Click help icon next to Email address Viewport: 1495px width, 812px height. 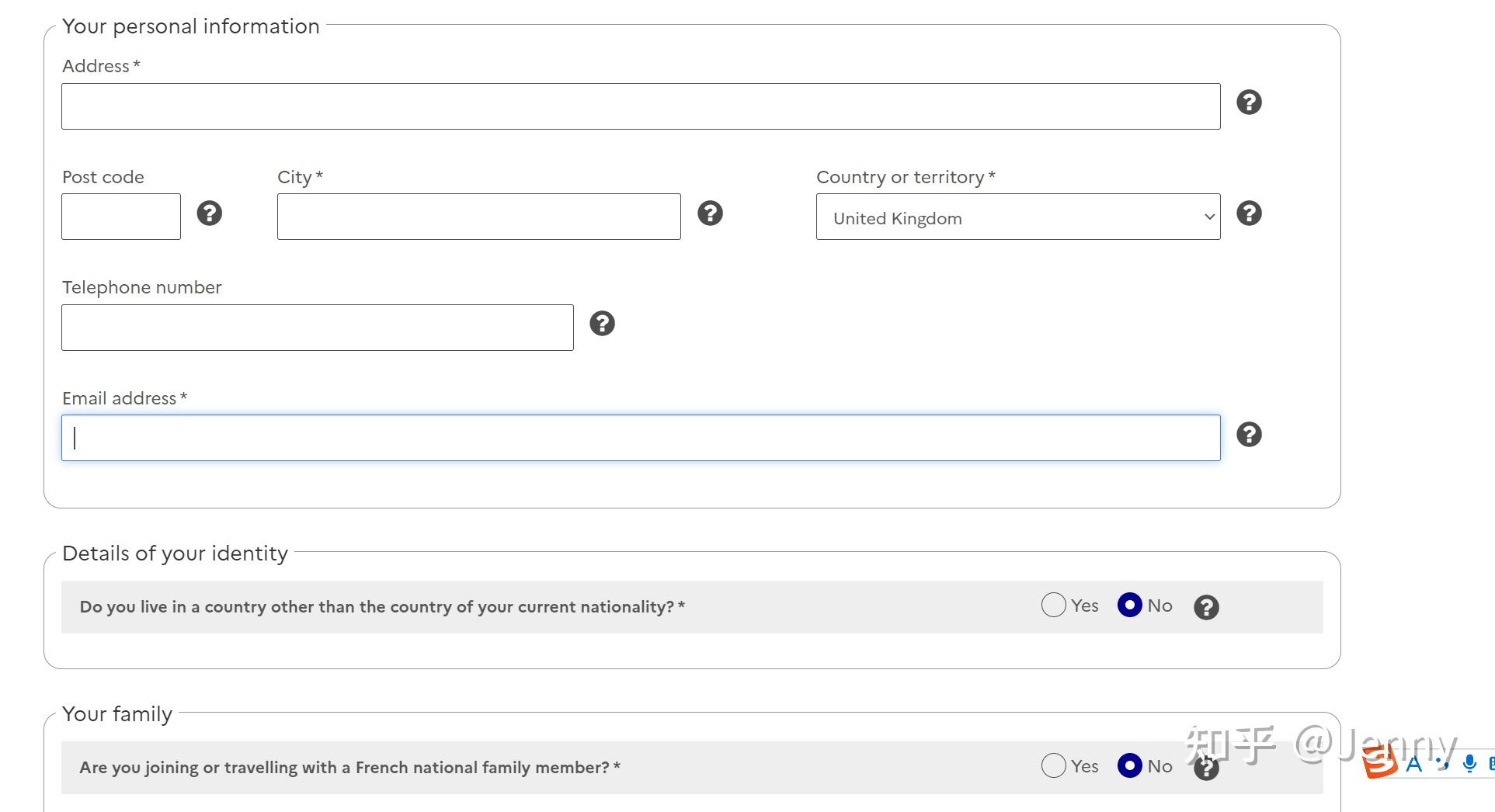1249,435
